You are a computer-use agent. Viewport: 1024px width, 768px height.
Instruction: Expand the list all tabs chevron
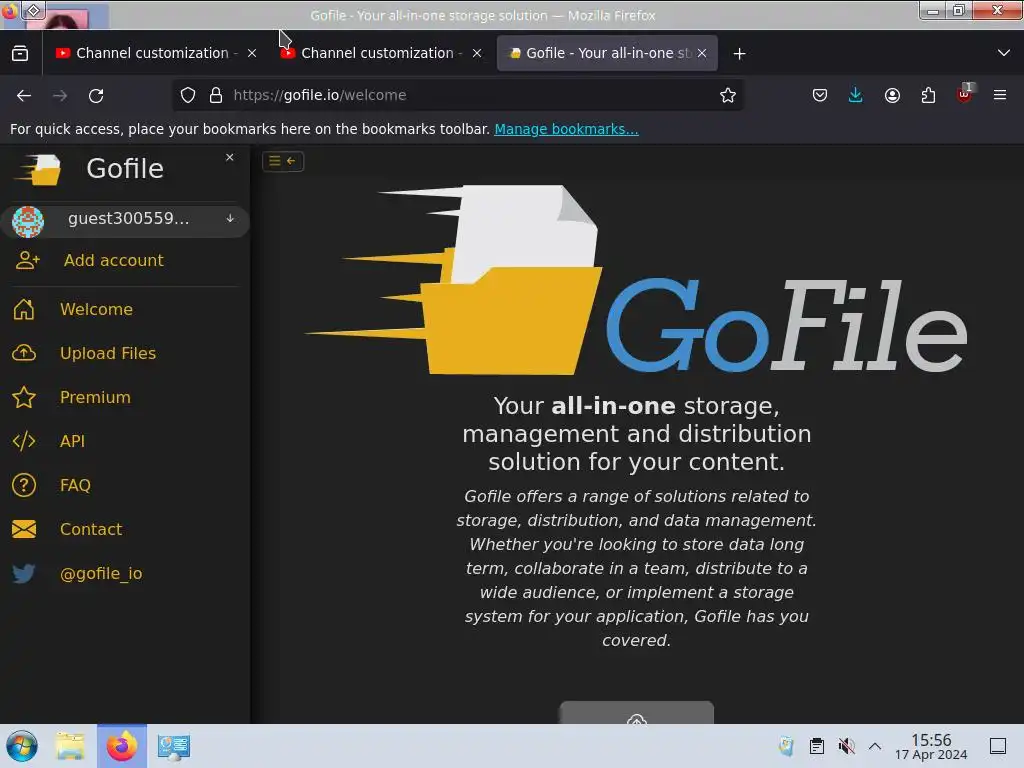click(x=1004, y=53)
